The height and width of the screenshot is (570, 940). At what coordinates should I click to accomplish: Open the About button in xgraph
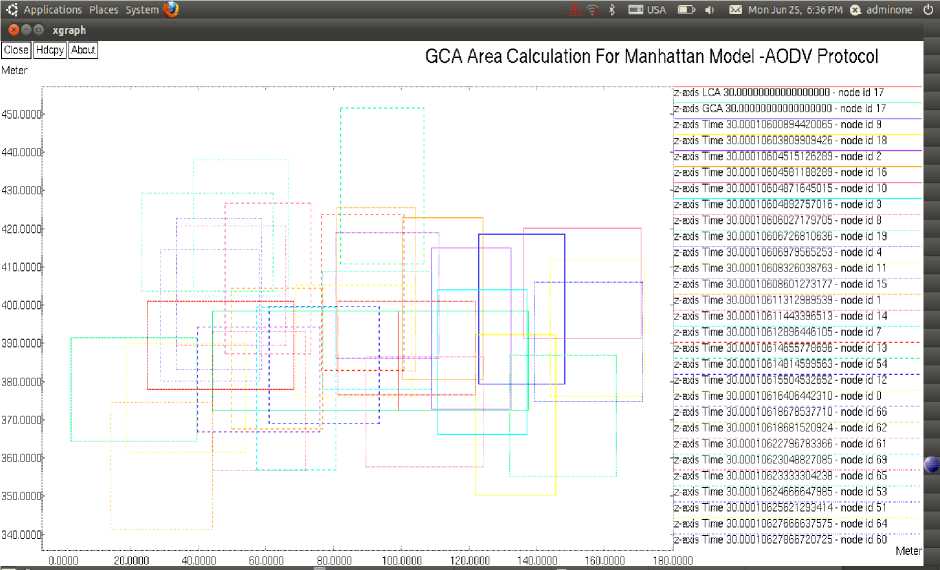[83, 50]
